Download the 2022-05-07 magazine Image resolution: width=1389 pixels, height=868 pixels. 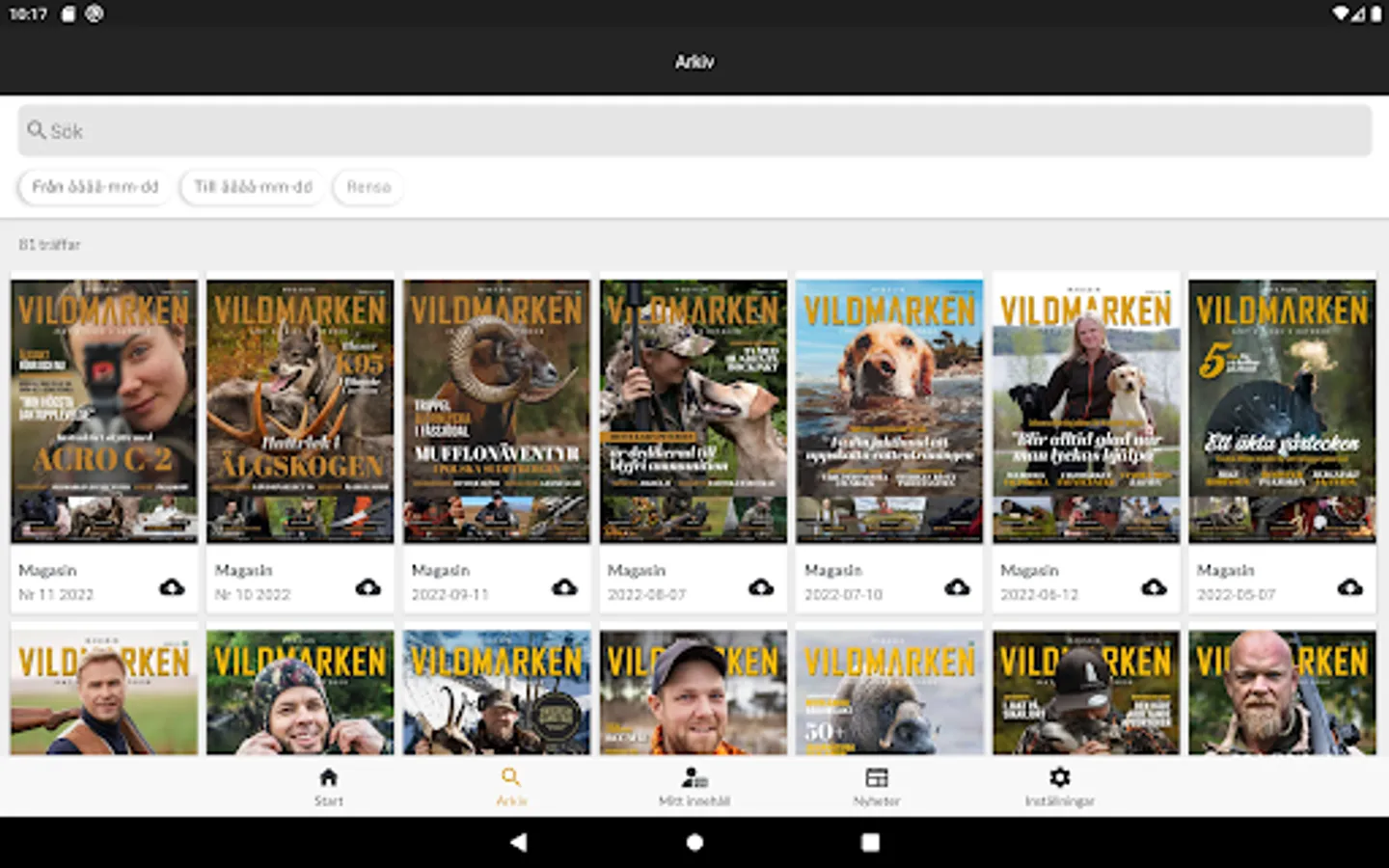click(1350, 586)
